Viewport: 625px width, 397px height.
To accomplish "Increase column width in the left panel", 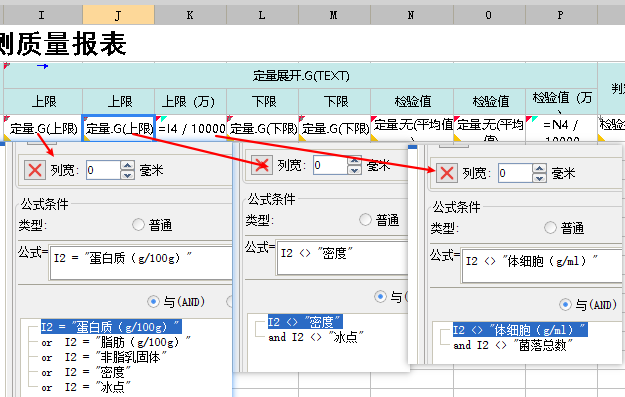I will point(127,165).
